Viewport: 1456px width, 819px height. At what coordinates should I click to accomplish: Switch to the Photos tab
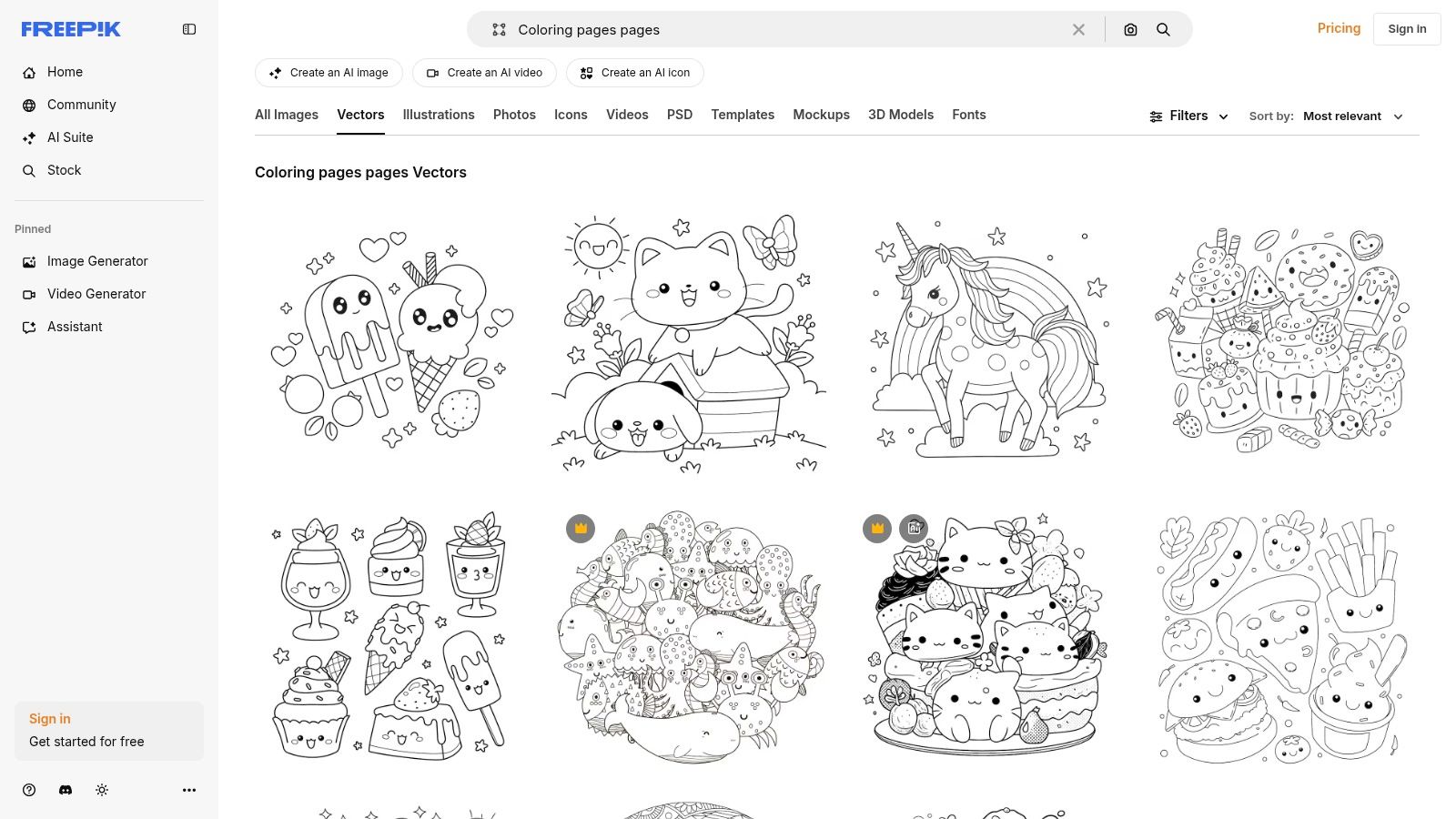click(514, 115)
